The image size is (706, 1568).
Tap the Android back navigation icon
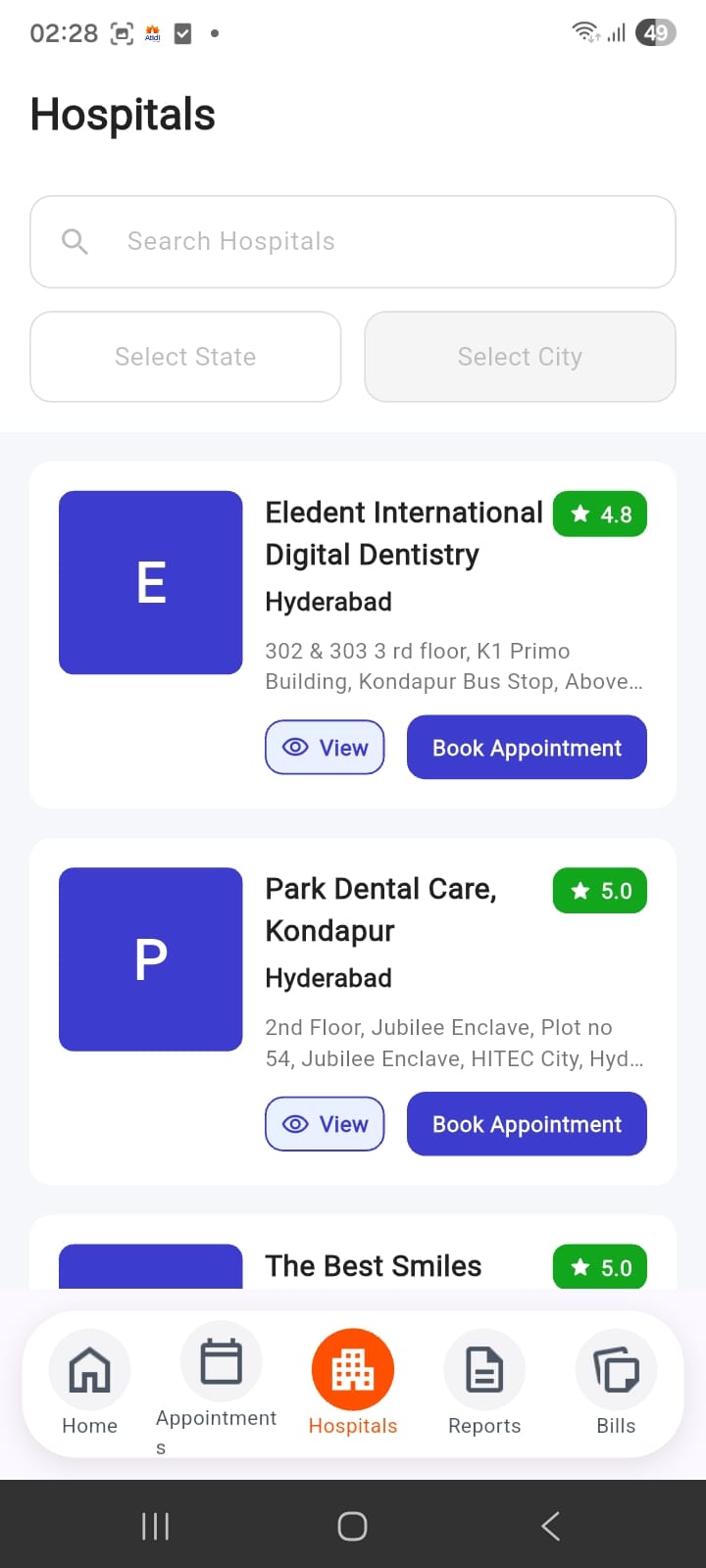click(551, 1526)
